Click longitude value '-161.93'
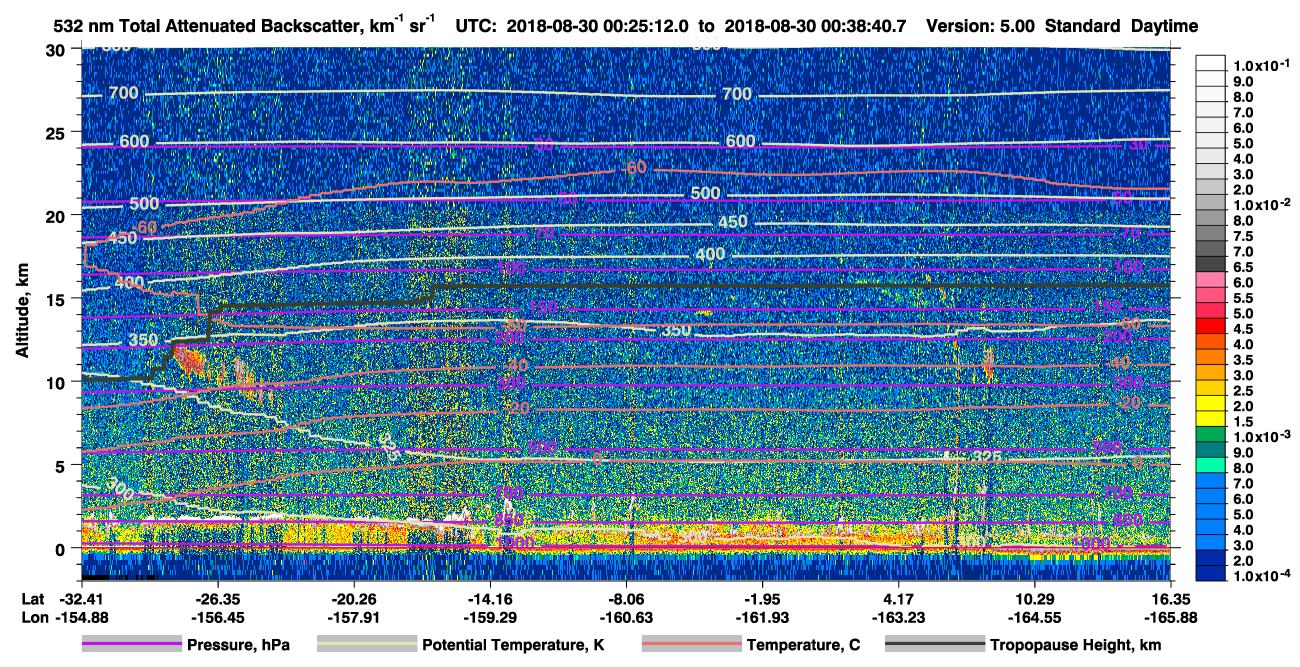The image size is (1300, 667). tap(762, 617)
